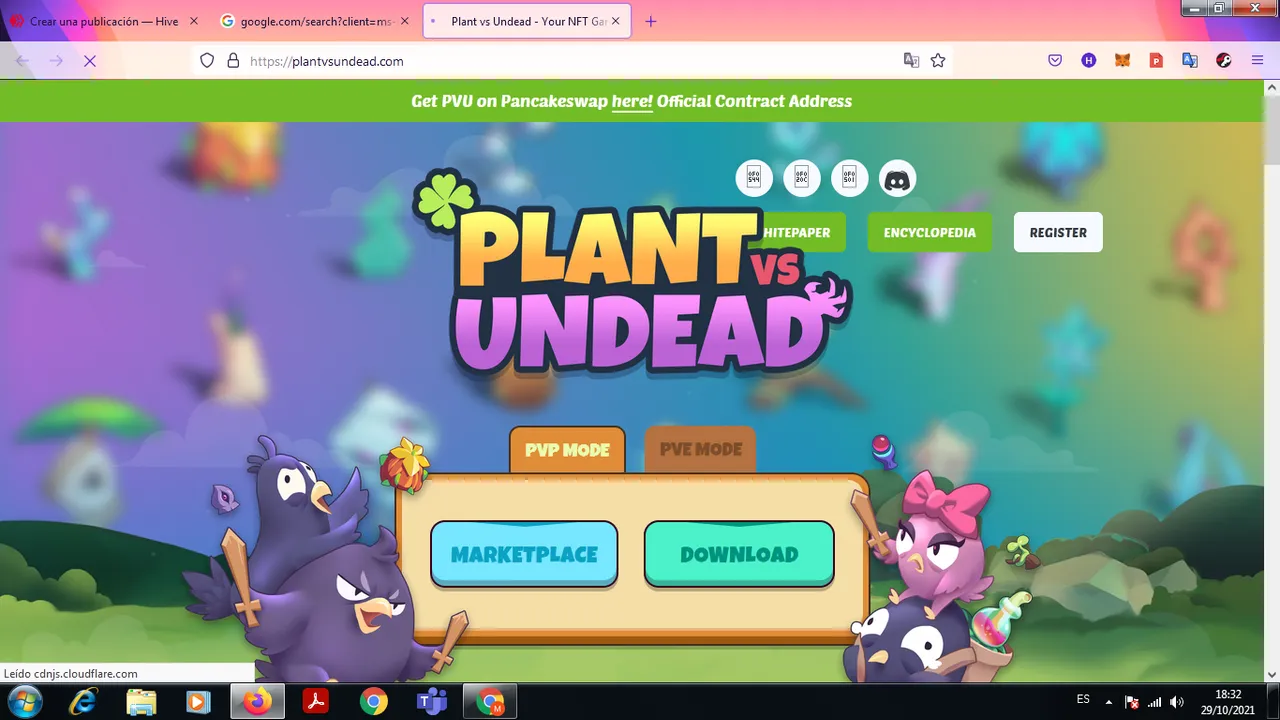Open Windows Media Player from taskbar
The height and width of the screenshot is (720, 1280).
[198, 702]
